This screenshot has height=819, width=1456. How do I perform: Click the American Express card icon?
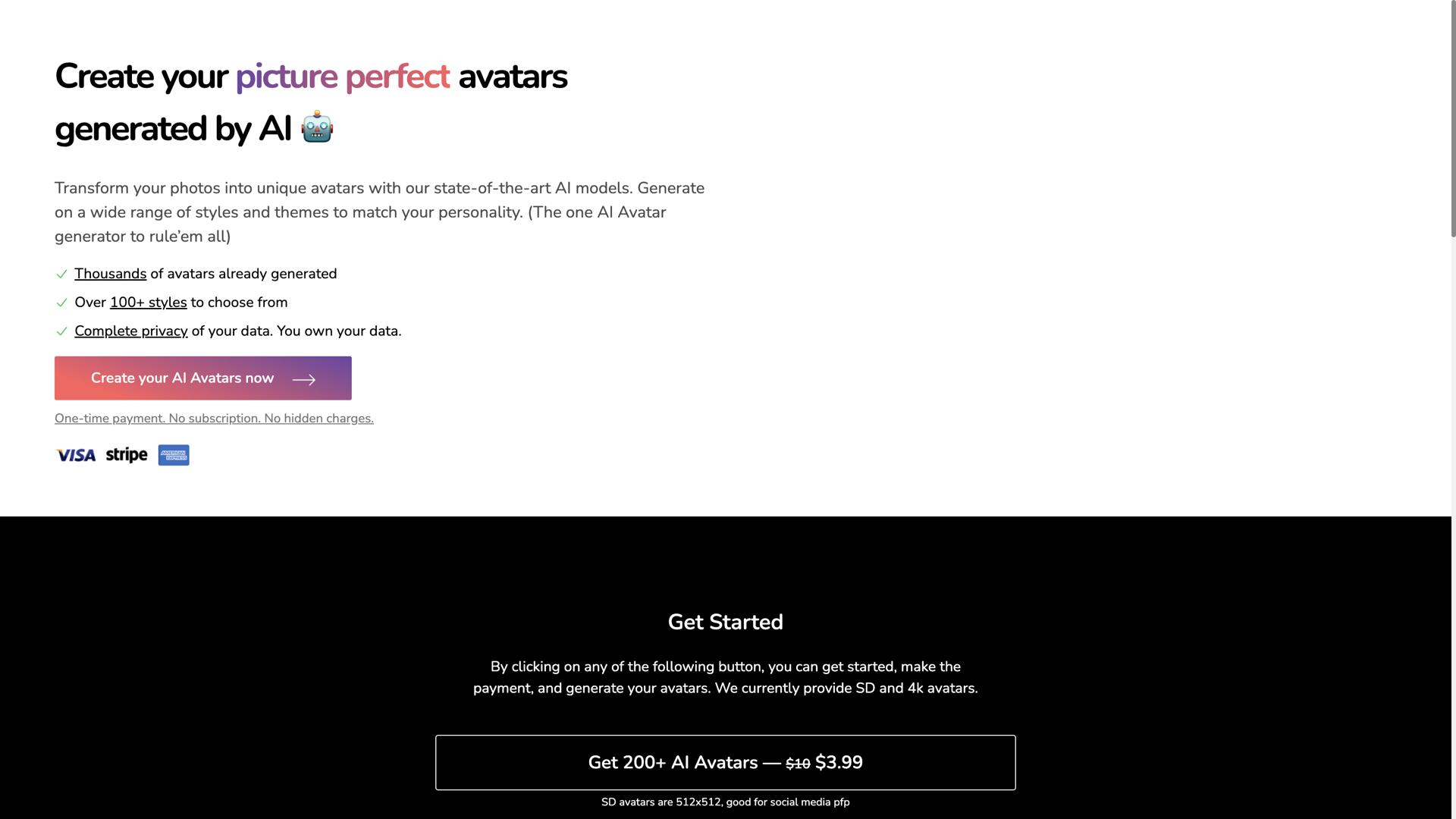[x=174, y=455]
